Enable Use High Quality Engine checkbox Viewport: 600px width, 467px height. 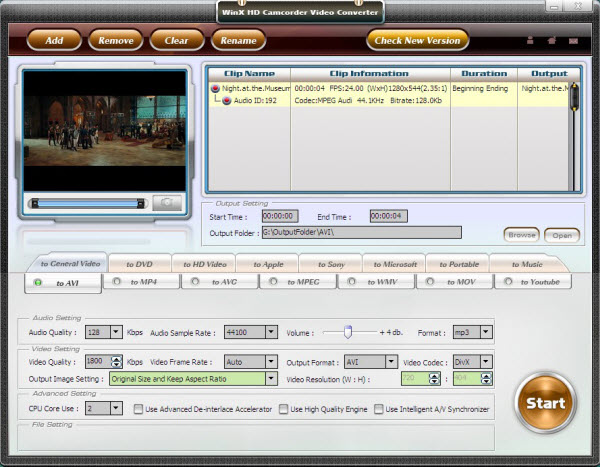[283, 409]
